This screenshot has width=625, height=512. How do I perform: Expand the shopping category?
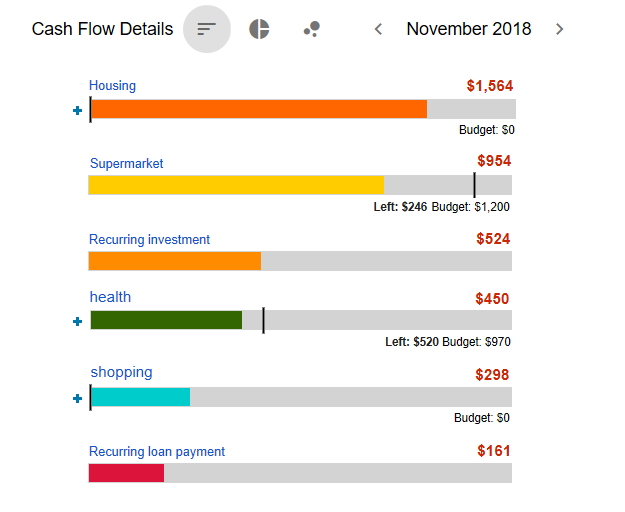[x=78, y=398]
